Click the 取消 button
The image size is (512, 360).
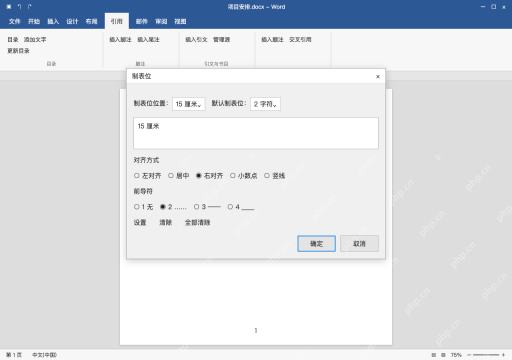[359, 244]
